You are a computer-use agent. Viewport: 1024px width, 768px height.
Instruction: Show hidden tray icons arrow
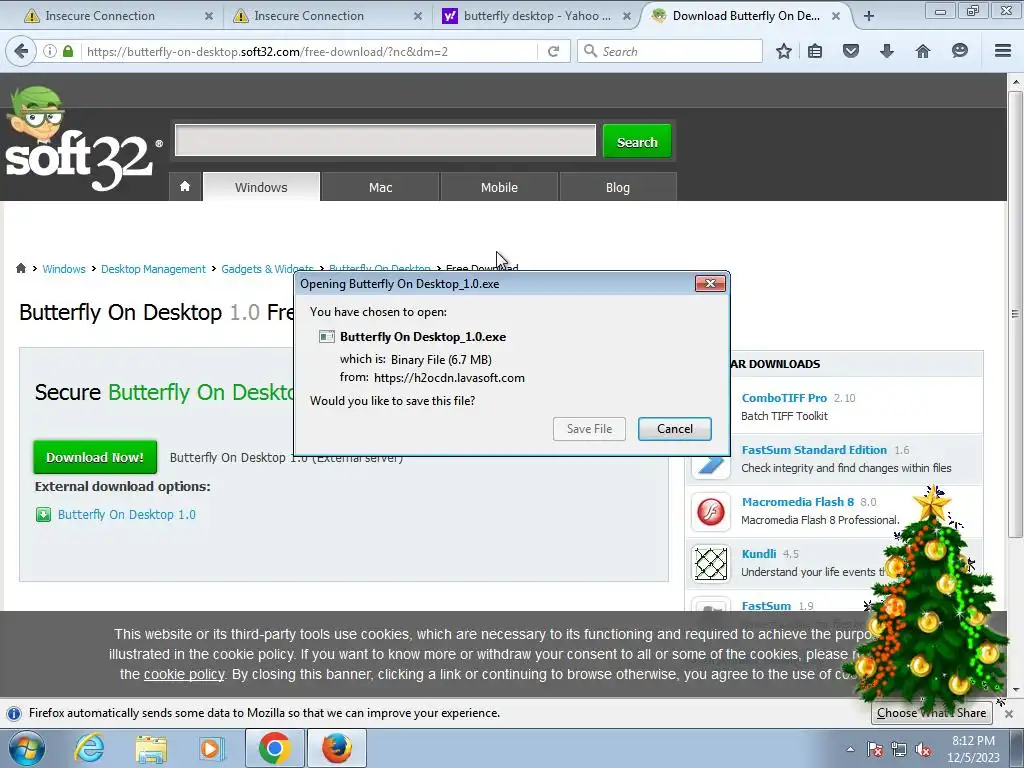850,749
